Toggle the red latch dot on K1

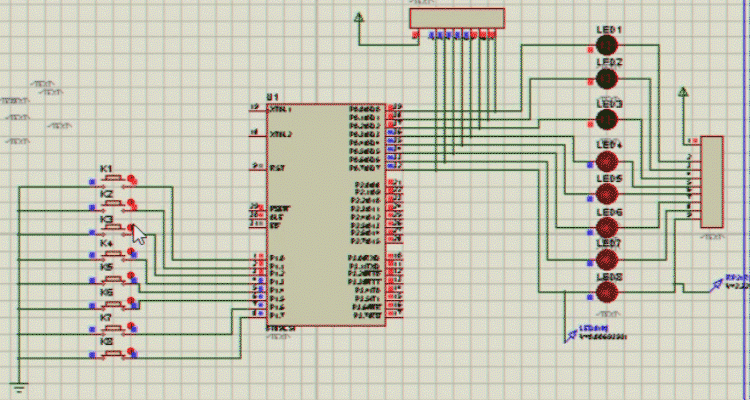(132, 179)
